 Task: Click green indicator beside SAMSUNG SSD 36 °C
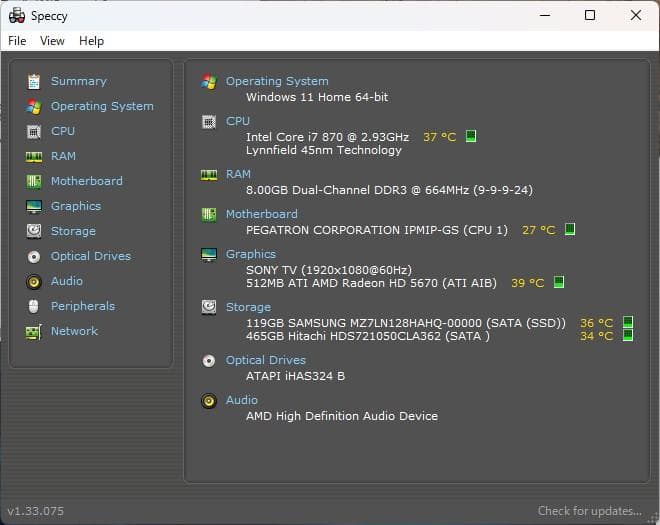(628, 322)
